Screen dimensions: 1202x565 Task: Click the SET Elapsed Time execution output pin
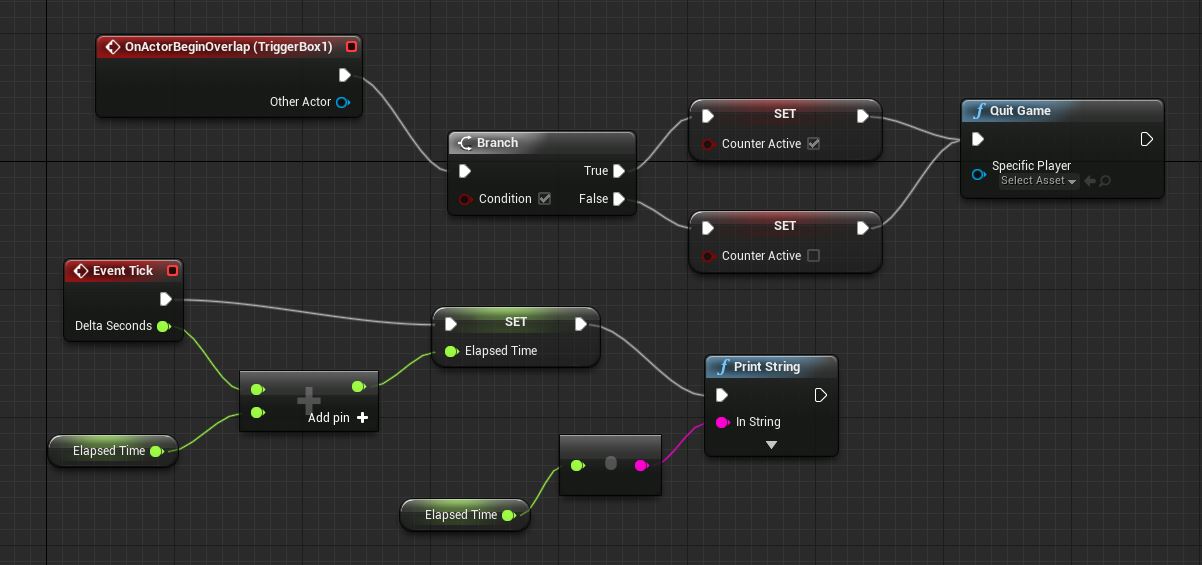point(581,324)
